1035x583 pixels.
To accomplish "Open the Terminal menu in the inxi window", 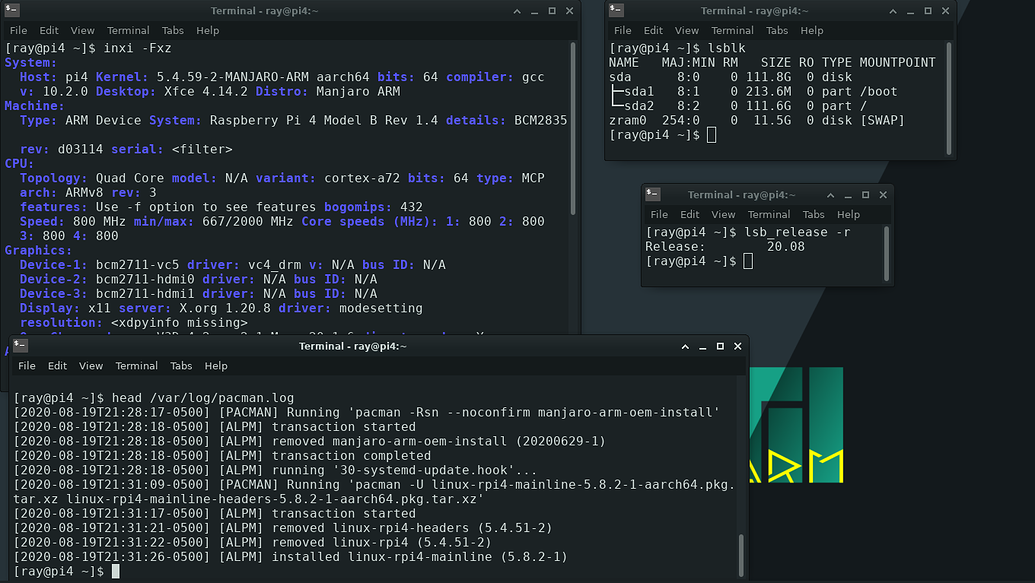I will 127,30.
